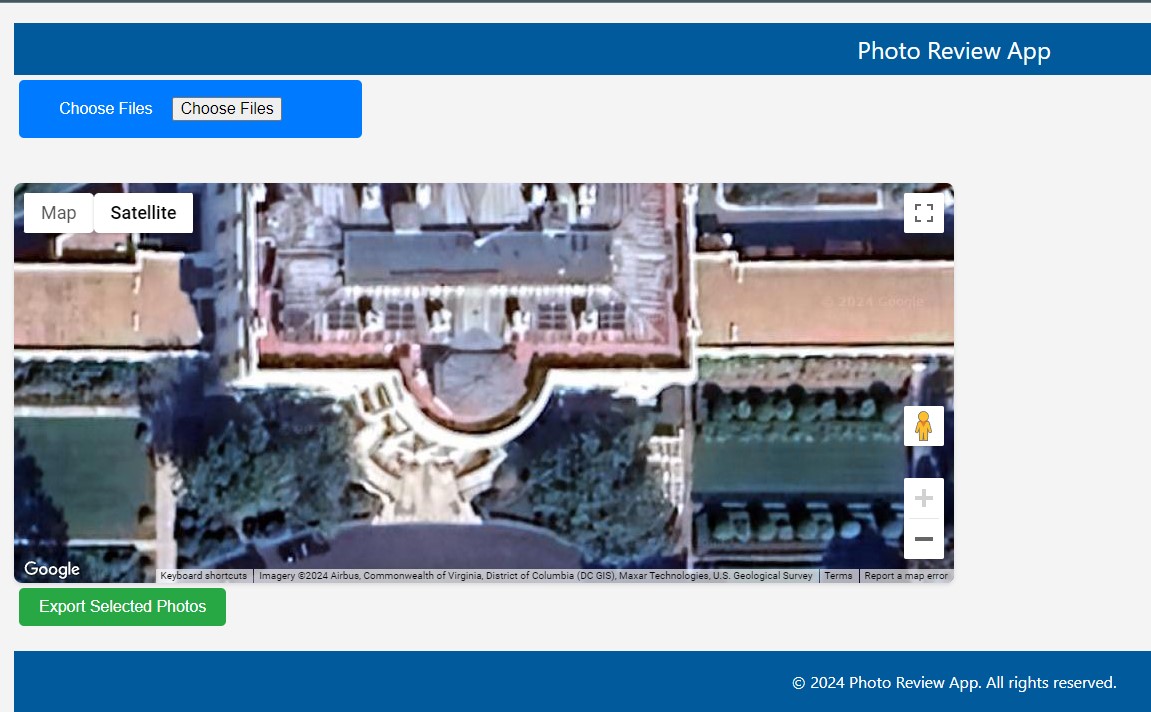Zoom out using the minus icon

(x=923, y=538)
